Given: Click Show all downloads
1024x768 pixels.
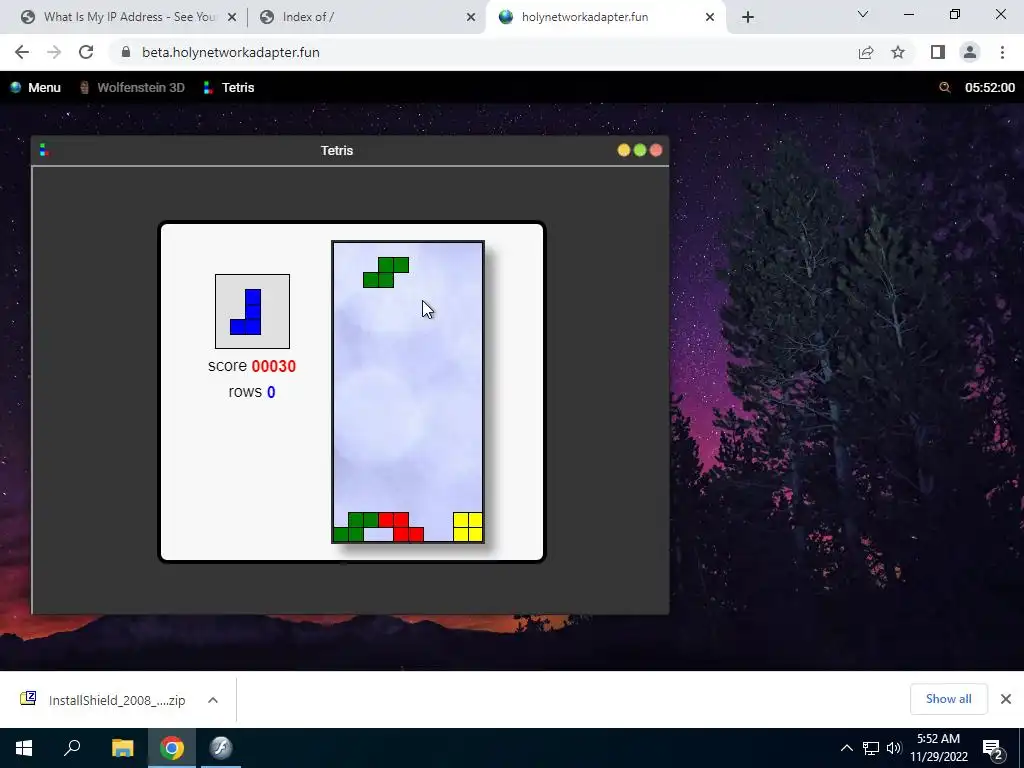Looking at the screenshot, I should click(x=948, y=699).
